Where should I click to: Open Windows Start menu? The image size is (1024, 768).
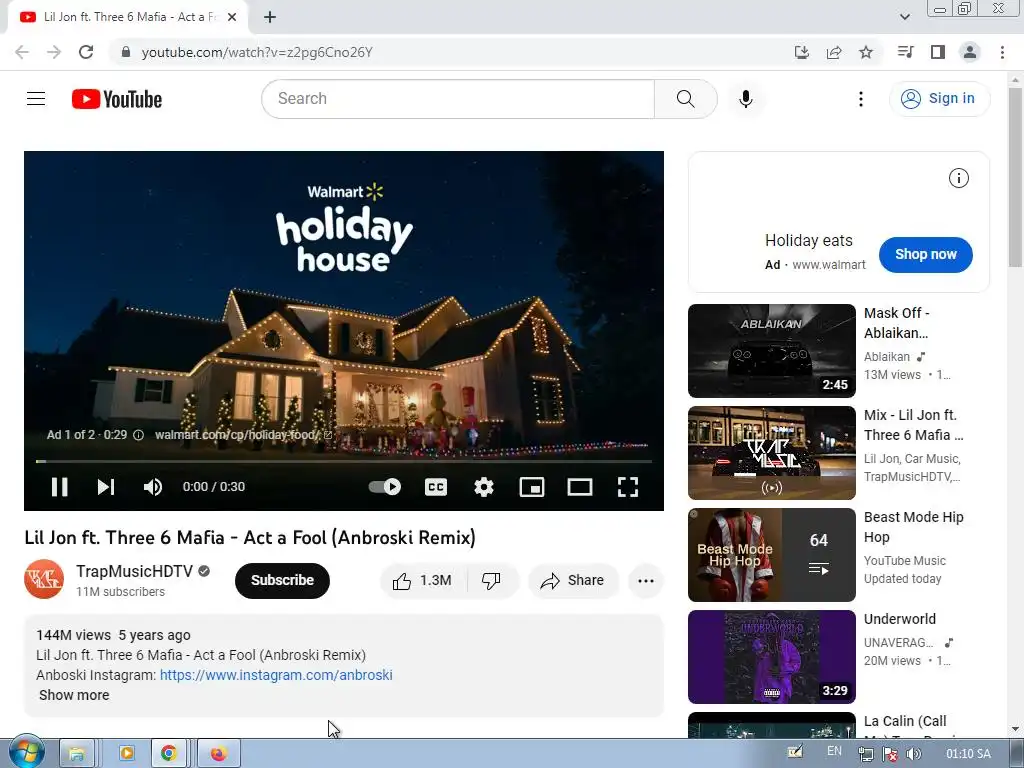[26, 753]
